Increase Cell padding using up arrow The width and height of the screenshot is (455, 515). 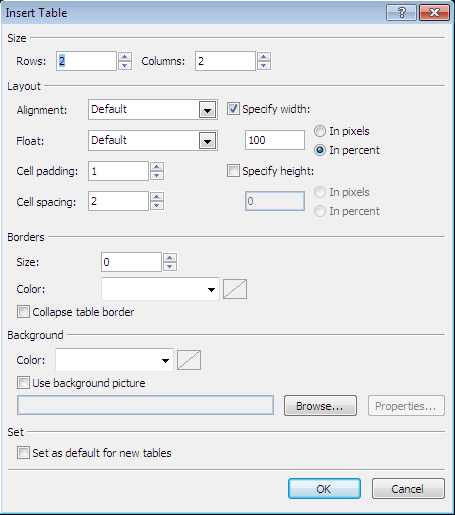pos(157,167)
